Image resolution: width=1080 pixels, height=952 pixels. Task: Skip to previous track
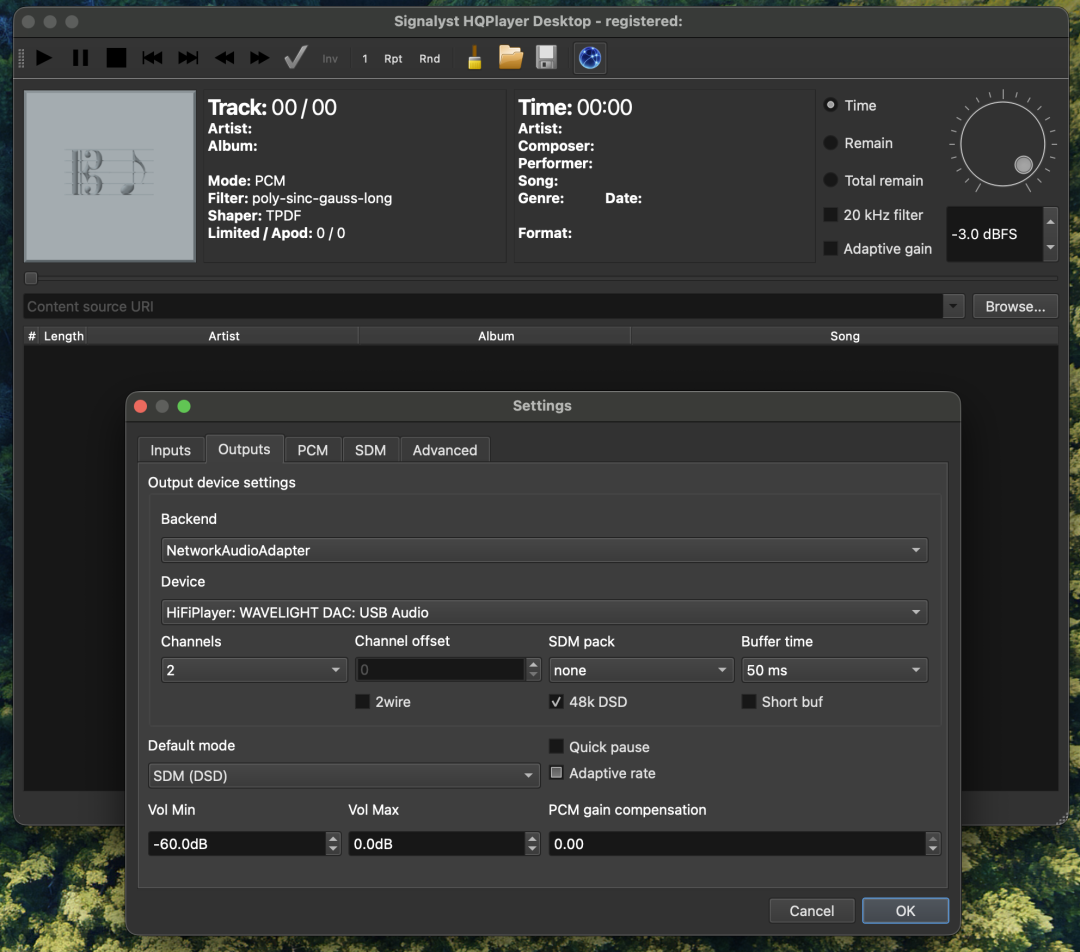152,58
